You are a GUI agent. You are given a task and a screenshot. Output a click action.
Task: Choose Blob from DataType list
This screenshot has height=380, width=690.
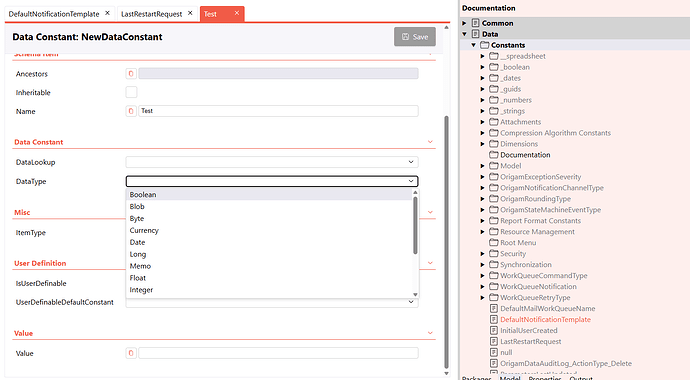[270, 206]
